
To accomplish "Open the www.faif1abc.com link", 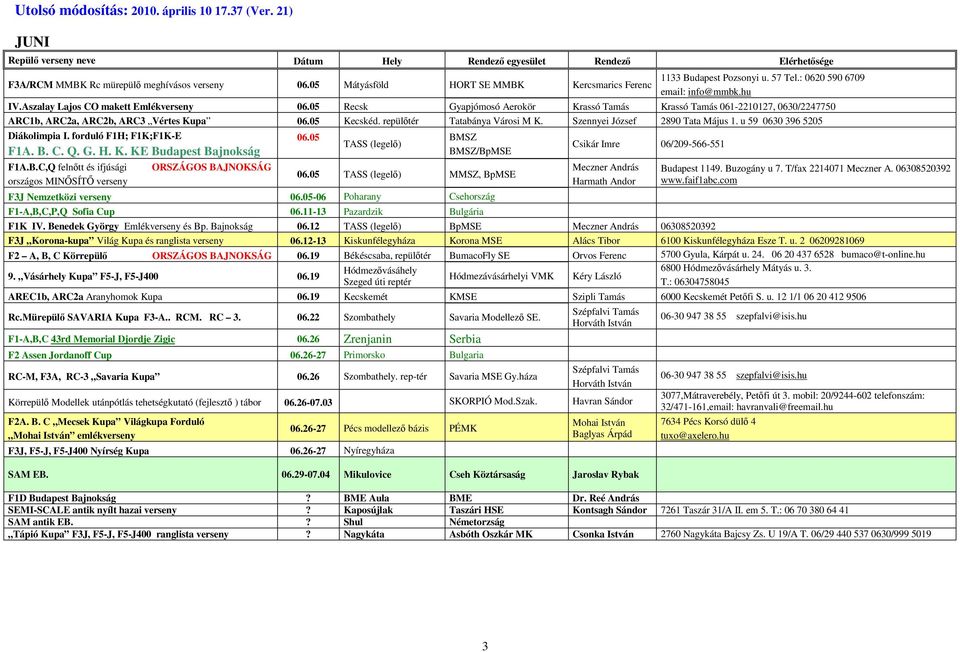I will (x=699, y=180).
